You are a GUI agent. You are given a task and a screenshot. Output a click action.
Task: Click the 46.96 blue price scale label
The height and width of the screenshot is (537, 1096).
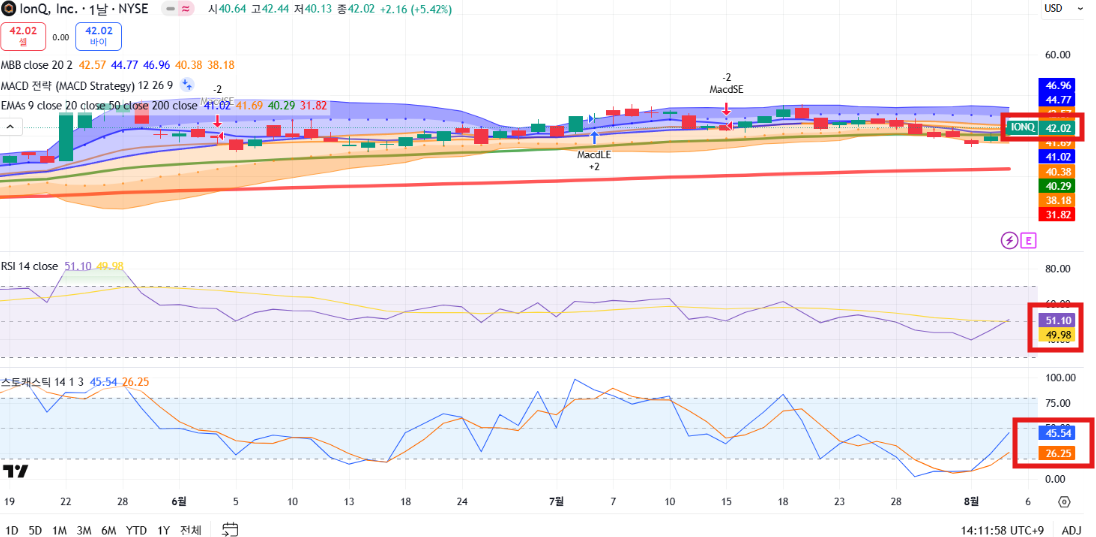pos(1057,85)
